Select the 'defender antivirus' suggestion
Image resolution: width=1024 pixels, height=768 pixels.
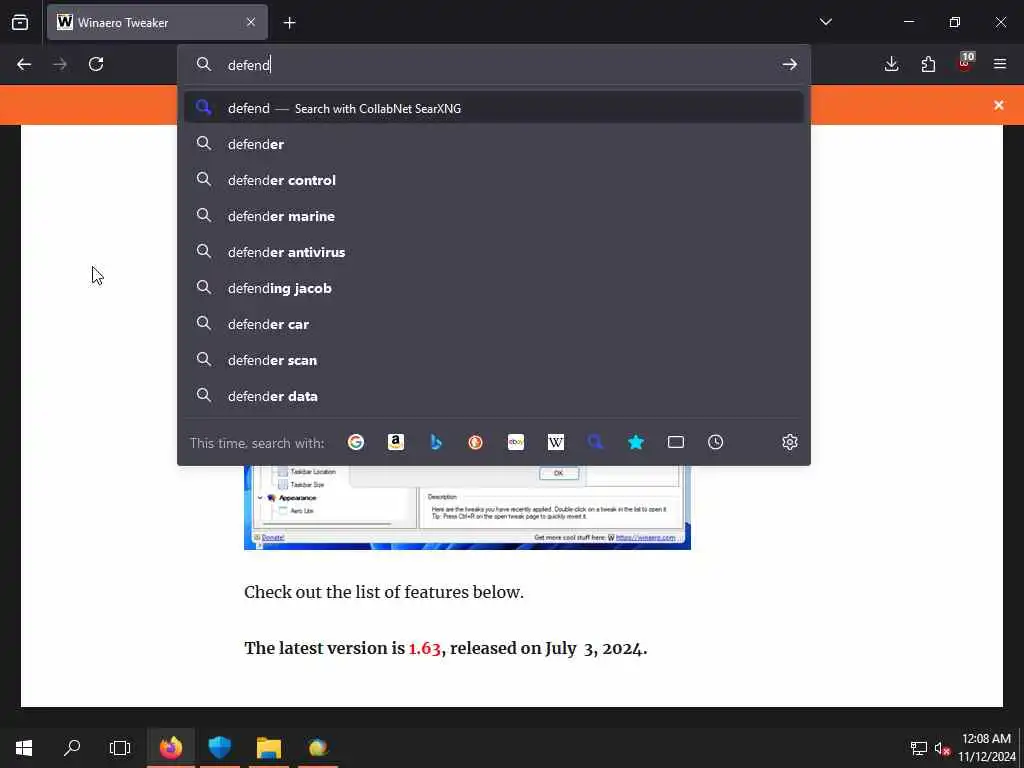coord(494,251)
